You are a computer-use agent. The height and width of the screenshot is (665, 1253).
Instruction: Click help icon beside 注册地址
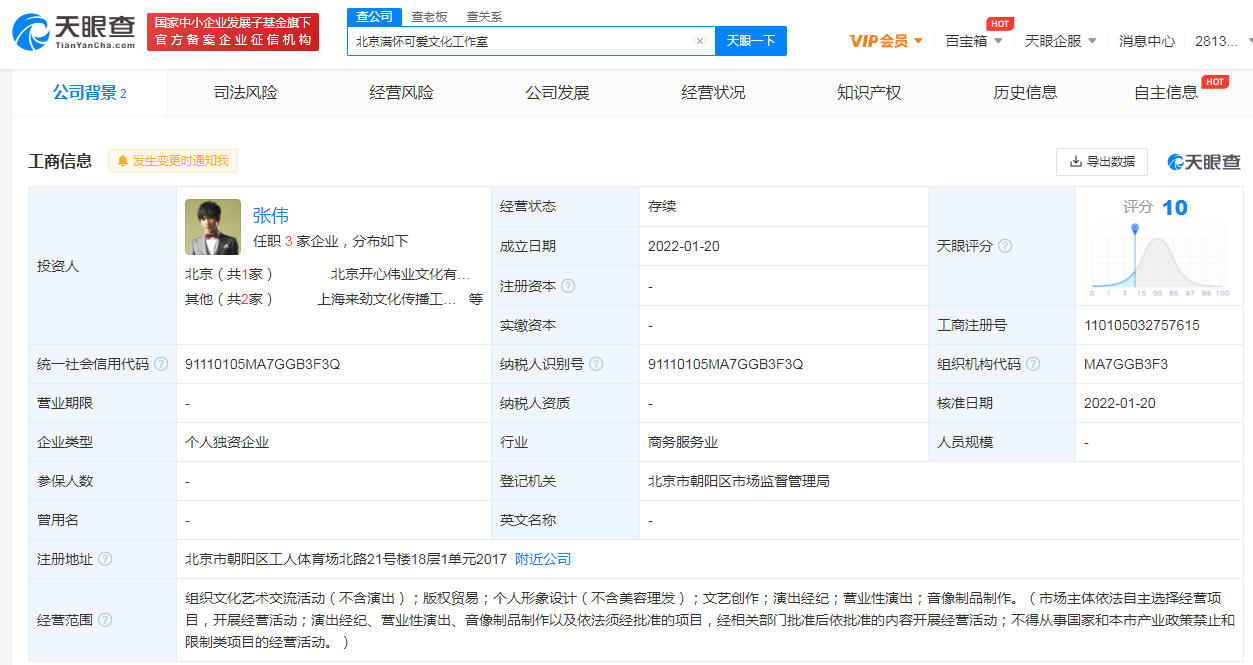[x=105, y=559]
